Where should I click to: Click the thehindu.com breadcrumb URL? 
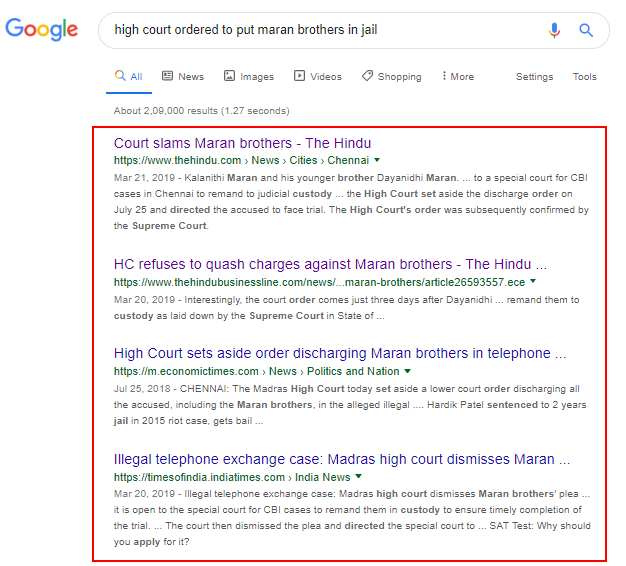pos(241,160)
